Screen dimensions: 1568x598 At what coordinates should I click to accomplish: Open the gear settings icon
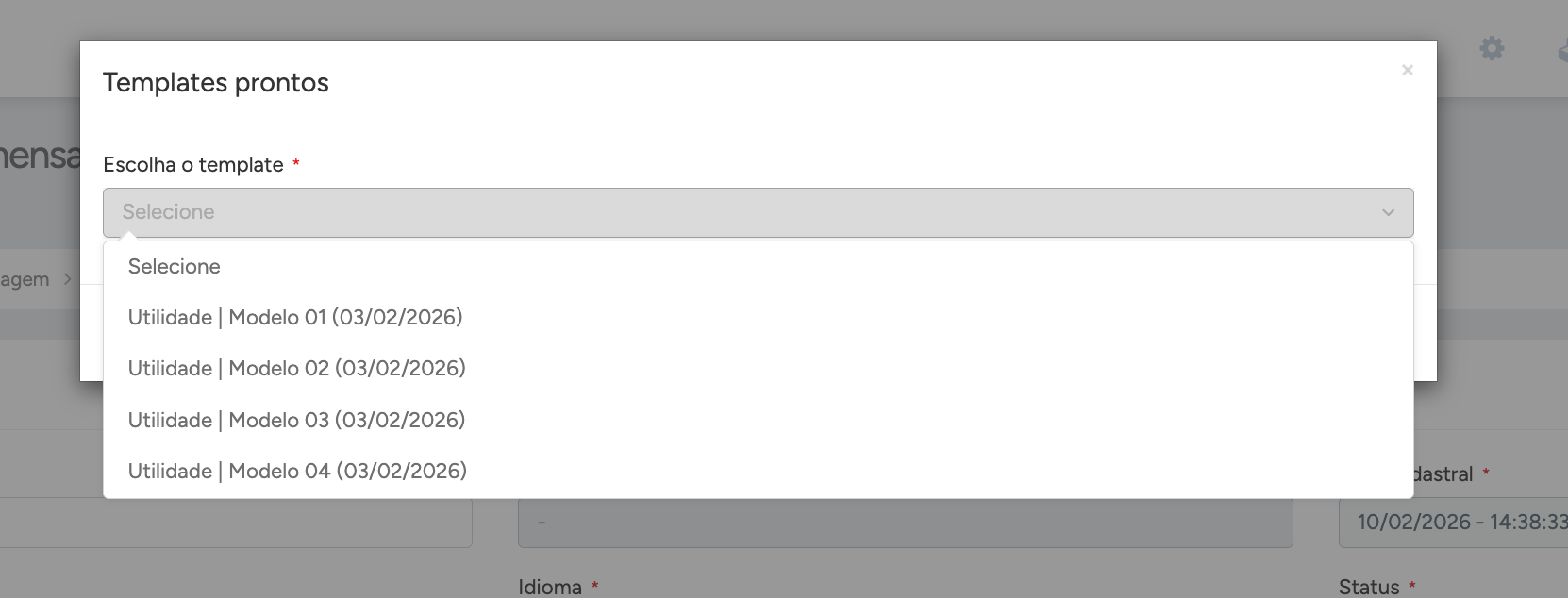tap(1492, 48)
